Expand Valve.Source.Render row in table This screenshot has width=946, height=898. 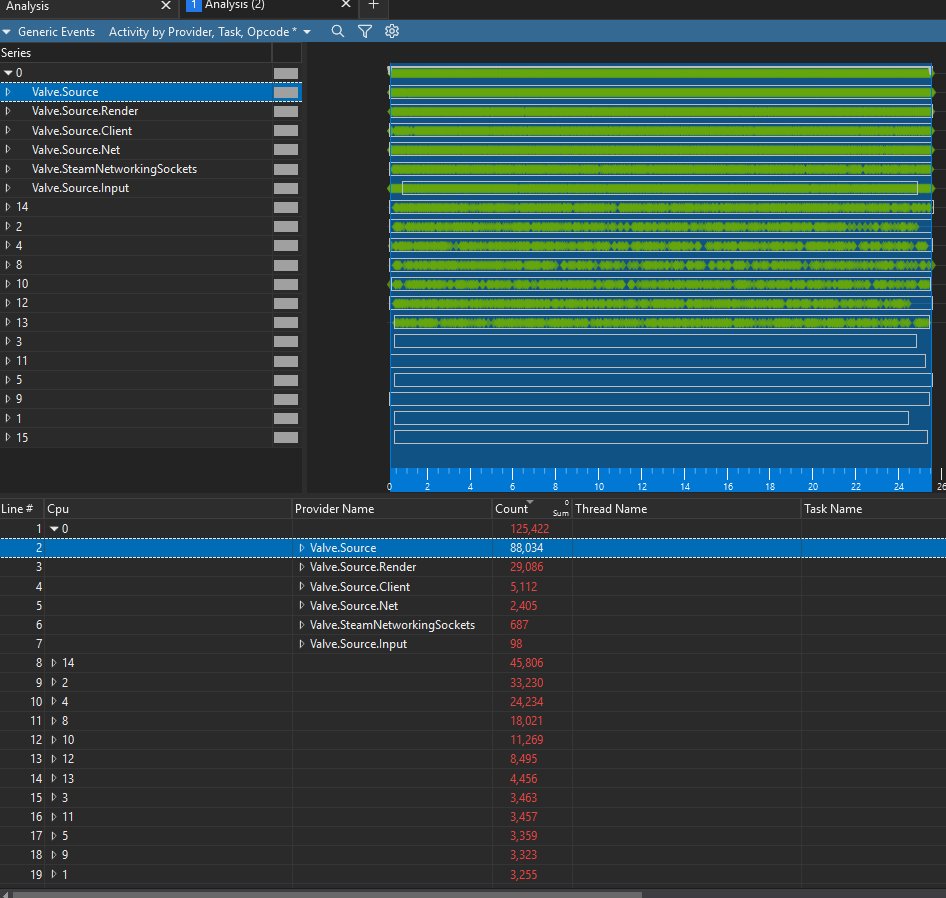[302, 567]
